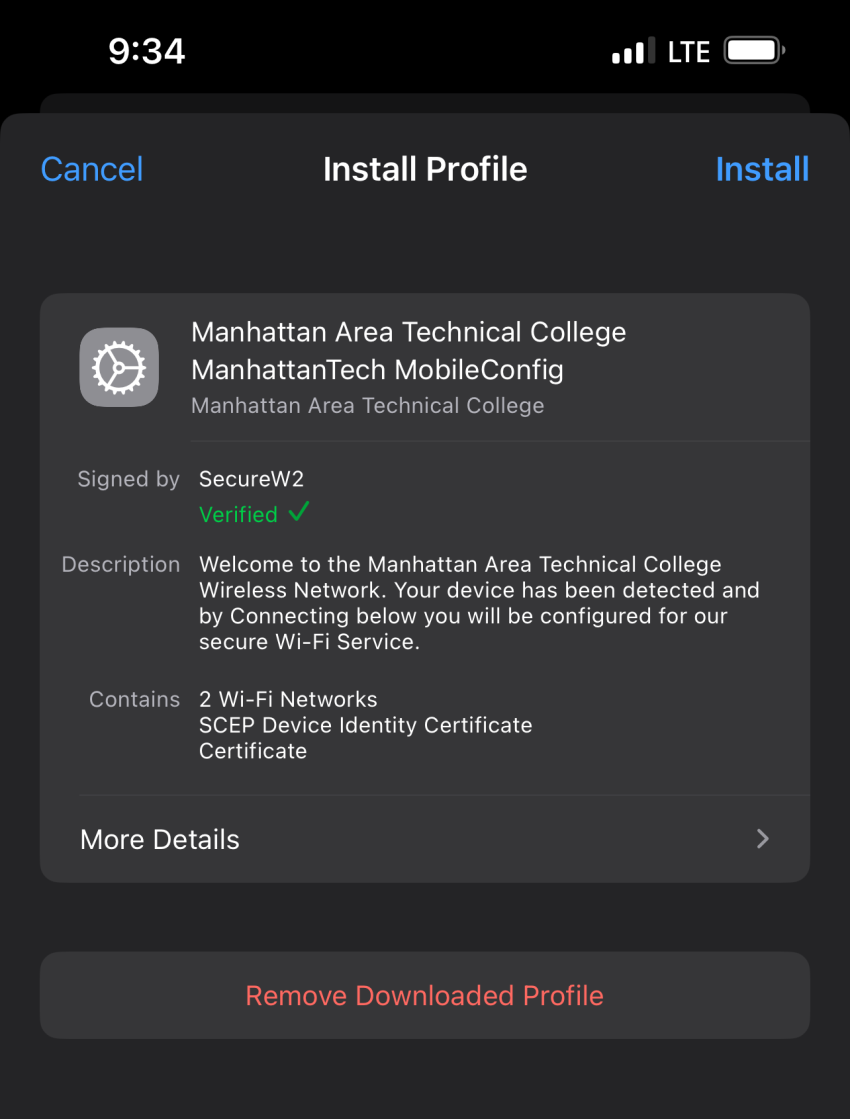Remove Downloaded Profile
This screenshot has width=850, height=1119.
click(x=425, y=995)
